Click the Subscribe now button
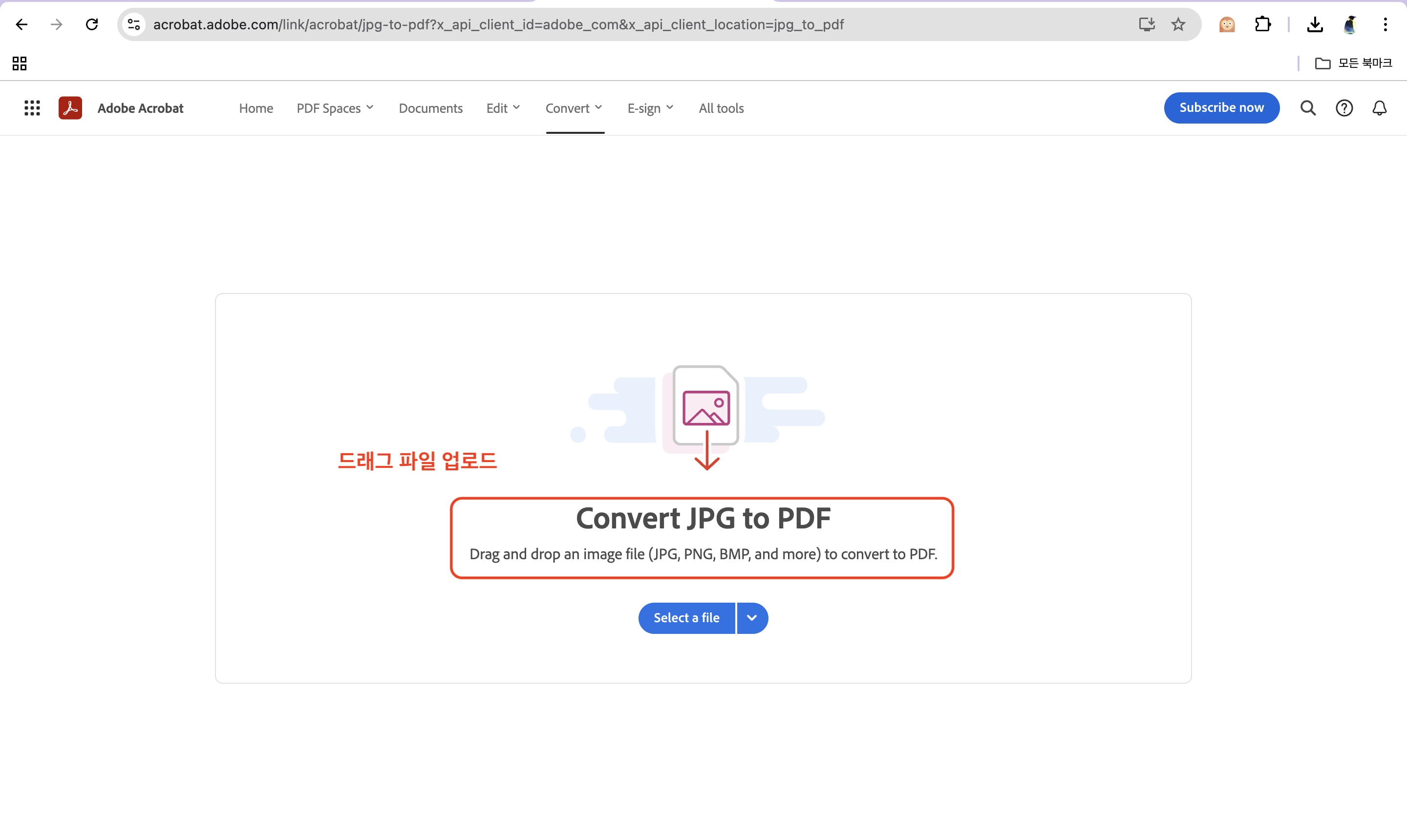1407x840 pixels. pos(1221,107)
